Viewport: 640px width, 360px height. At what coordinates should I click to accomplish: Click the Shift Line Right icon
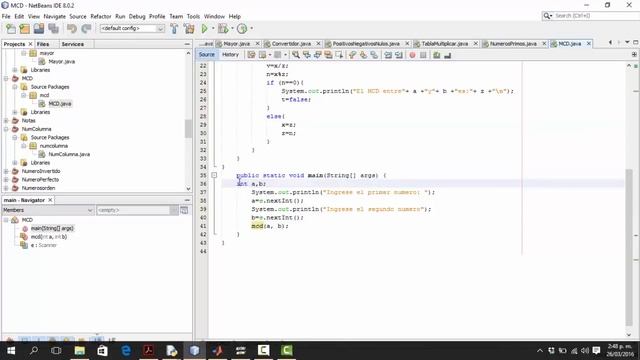click(399, 55)
